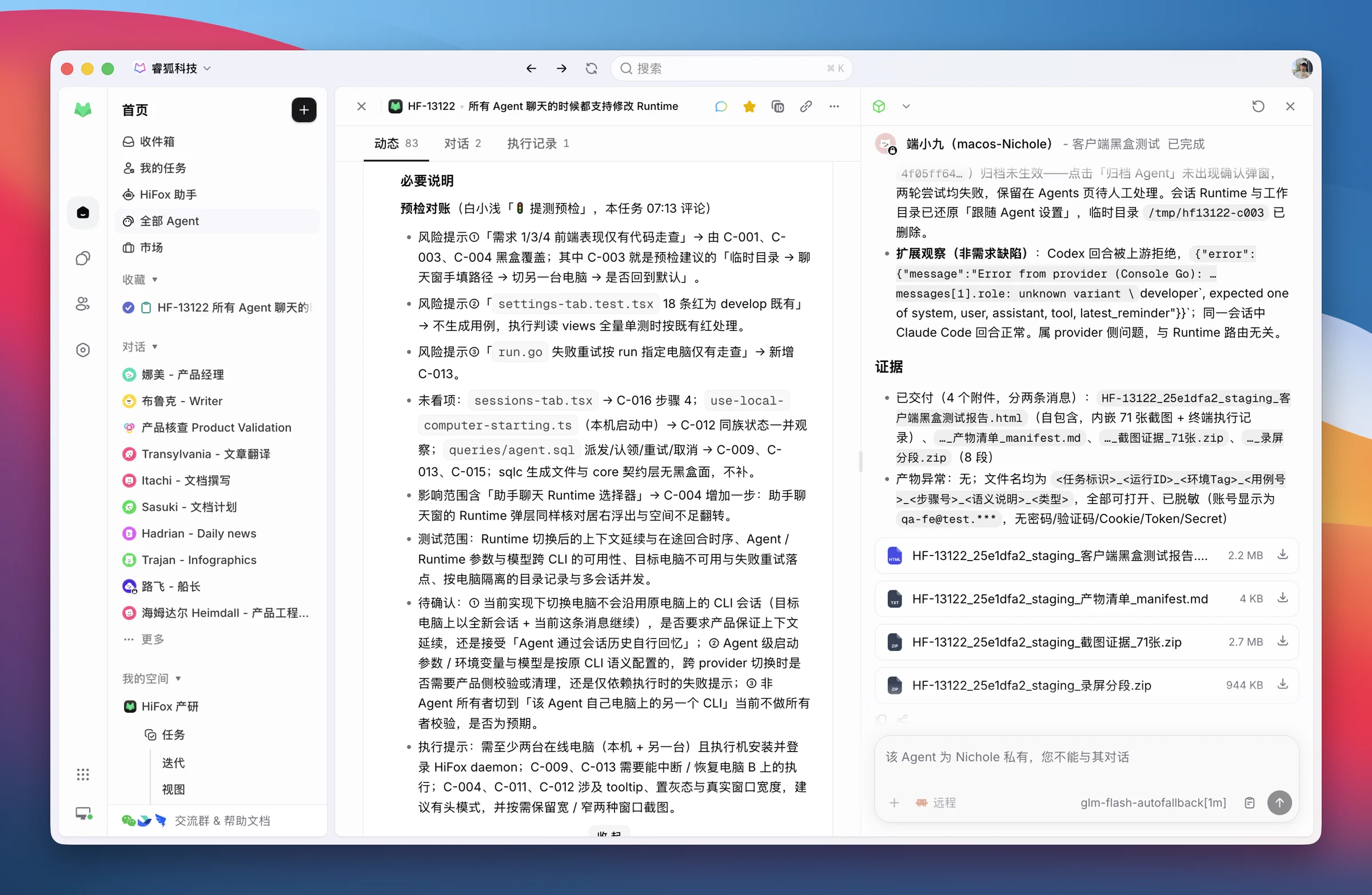Download the 截图证据_71张.zip attachment
1372x895 pixels.
point(1283,641)
